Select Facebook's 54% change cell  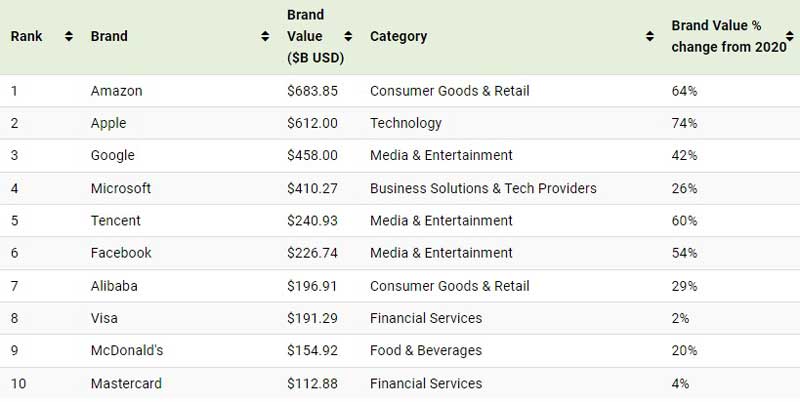pyautogui.click(x=684, y=253)
